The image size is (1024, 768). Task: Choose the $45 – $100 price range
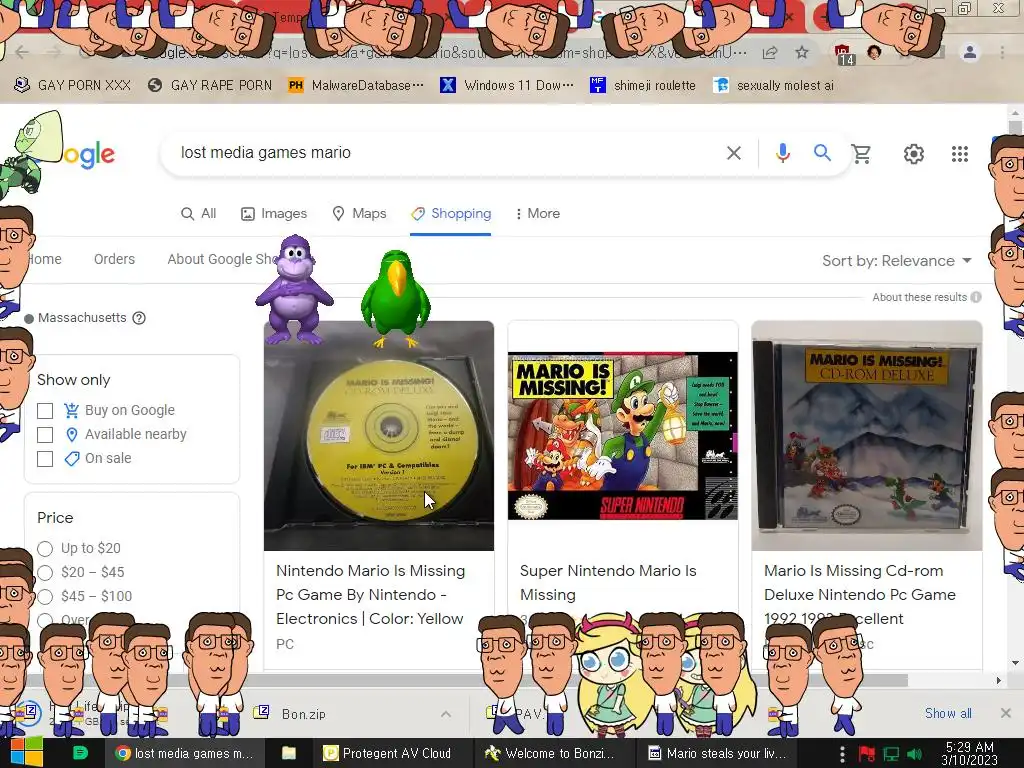[45, 596]
